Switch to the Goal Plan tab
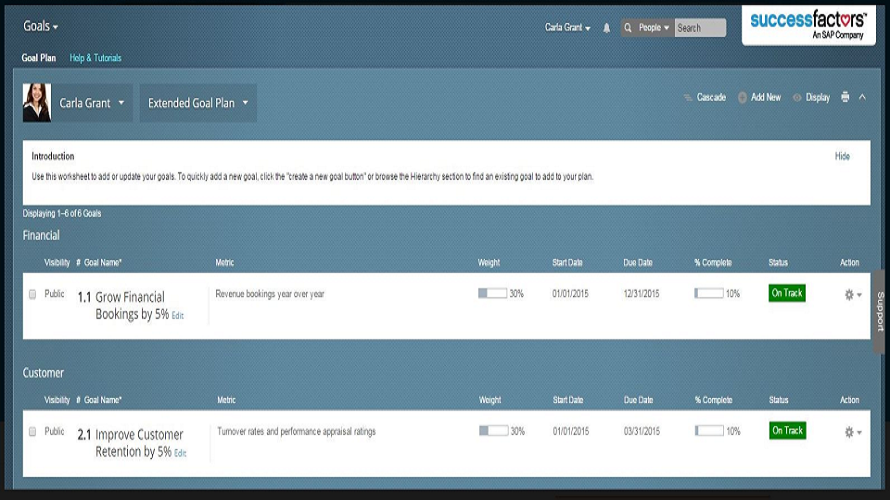The width and height of the screenshot is (890, 500). 39,58
